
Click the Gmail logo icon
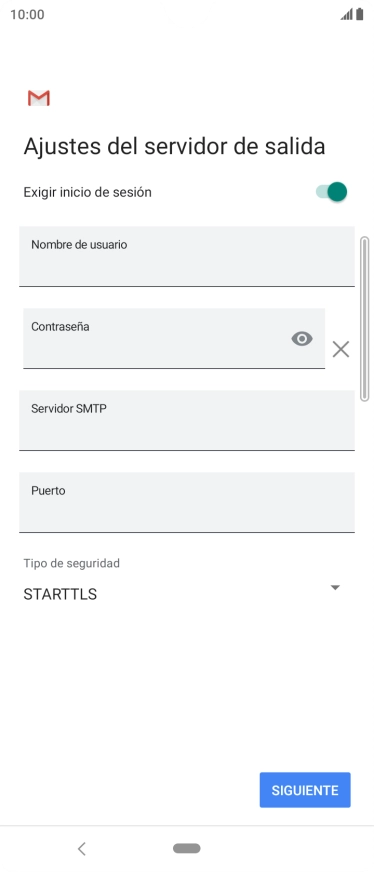pyautogui.click(x=39, y=98)
